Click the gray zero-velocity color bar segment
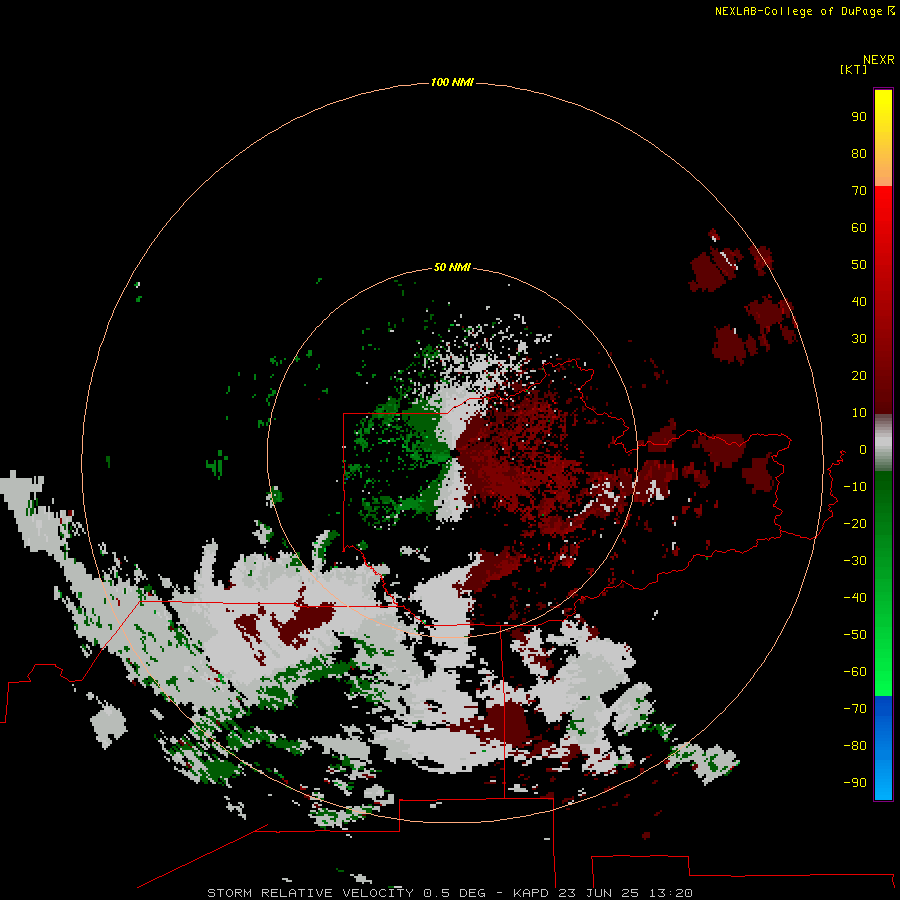This screenshot has width=900, height=900. tap(883, 443)
